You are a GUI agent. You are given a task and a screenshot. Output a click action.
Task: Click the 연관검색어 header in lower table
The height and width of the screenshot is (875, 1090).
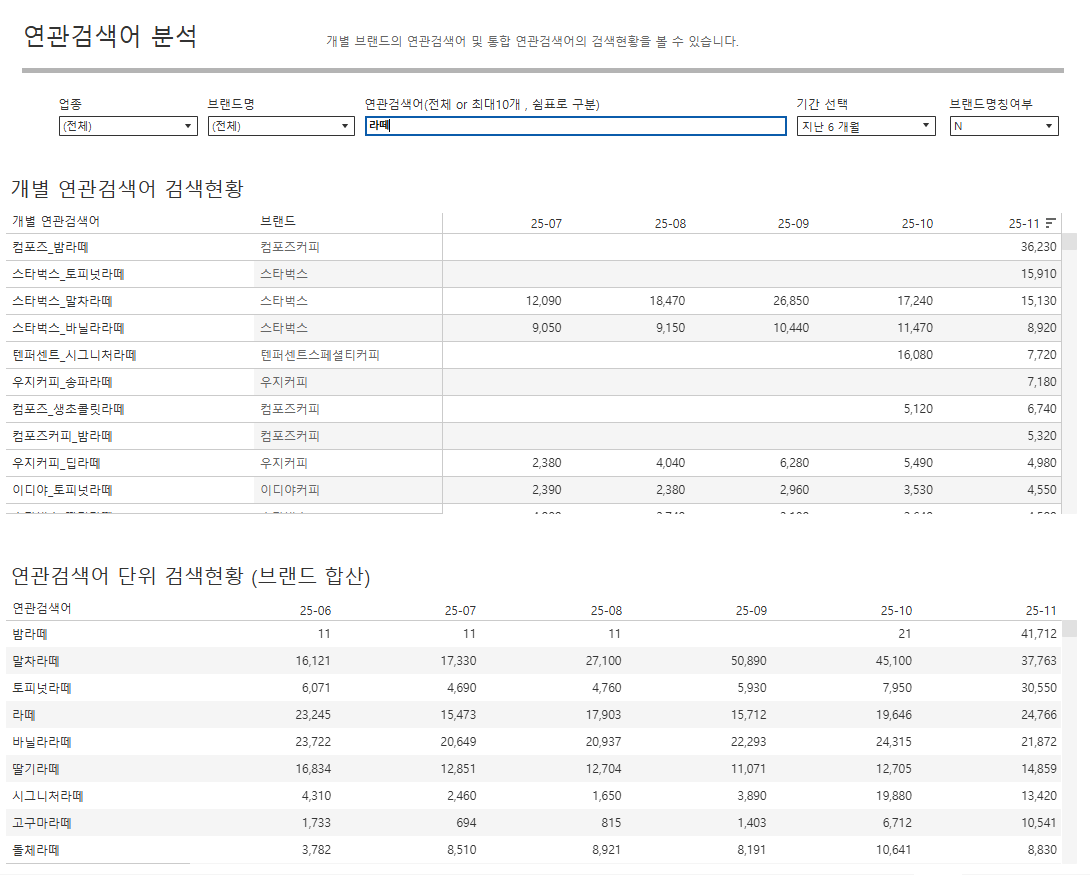[x=42, y=608]
